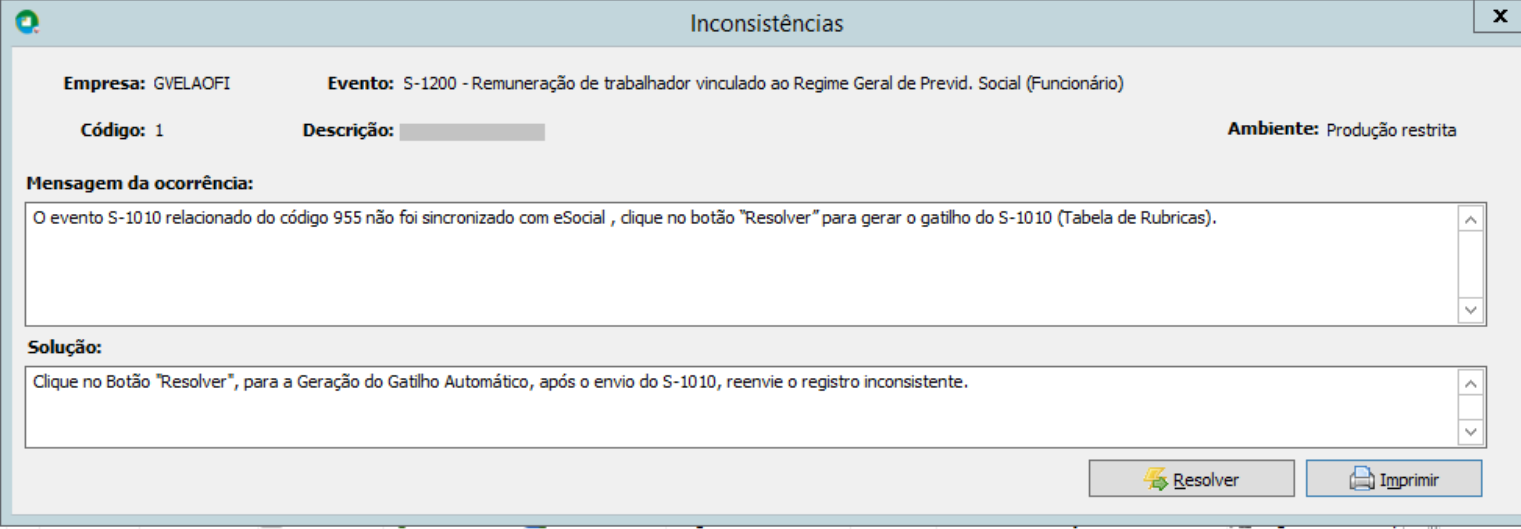Click the Mensagem da ocorrência label

140,184
